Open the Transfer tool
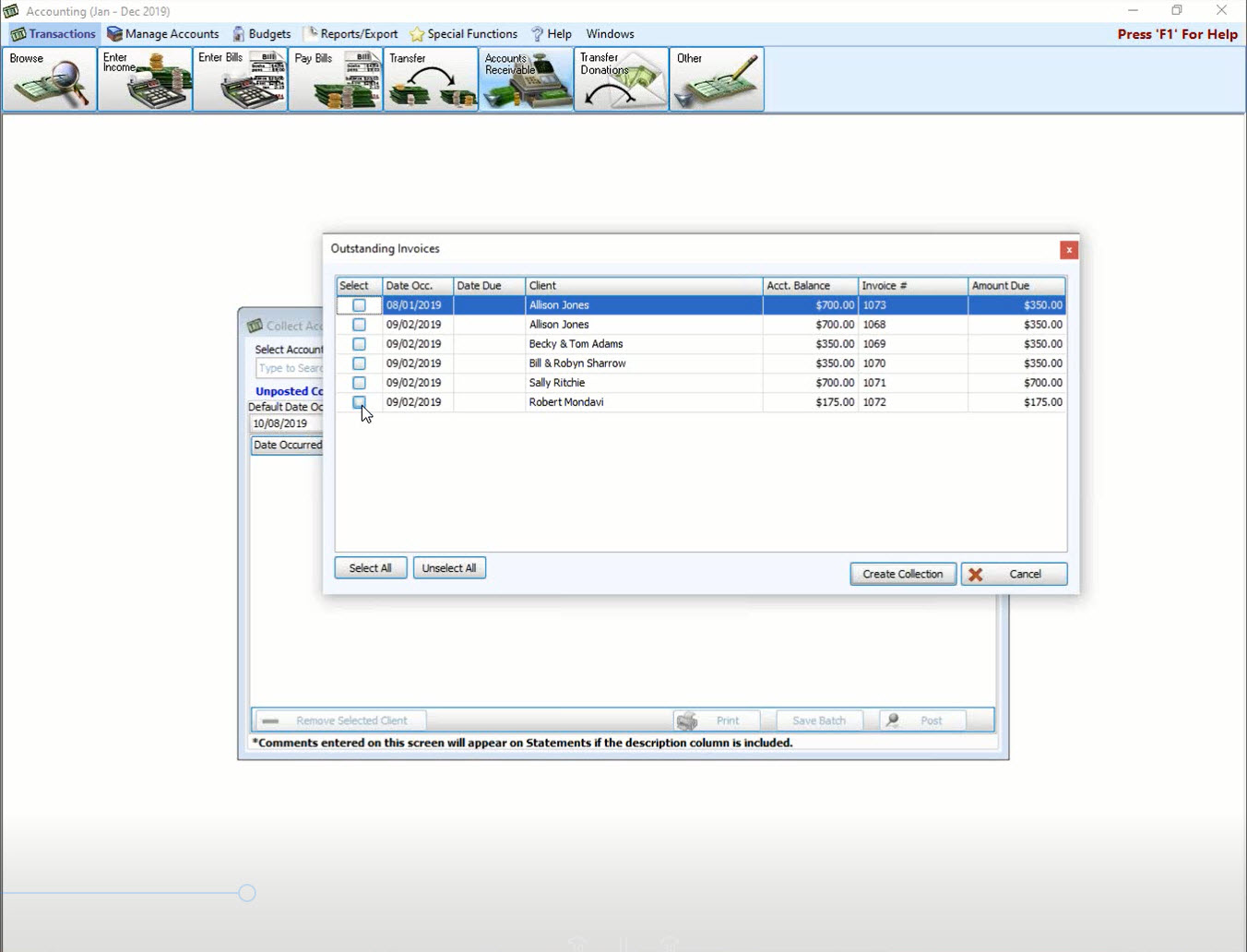This screenshot has height=952, width=1247. pyautogui.click(x=430, y=79)
